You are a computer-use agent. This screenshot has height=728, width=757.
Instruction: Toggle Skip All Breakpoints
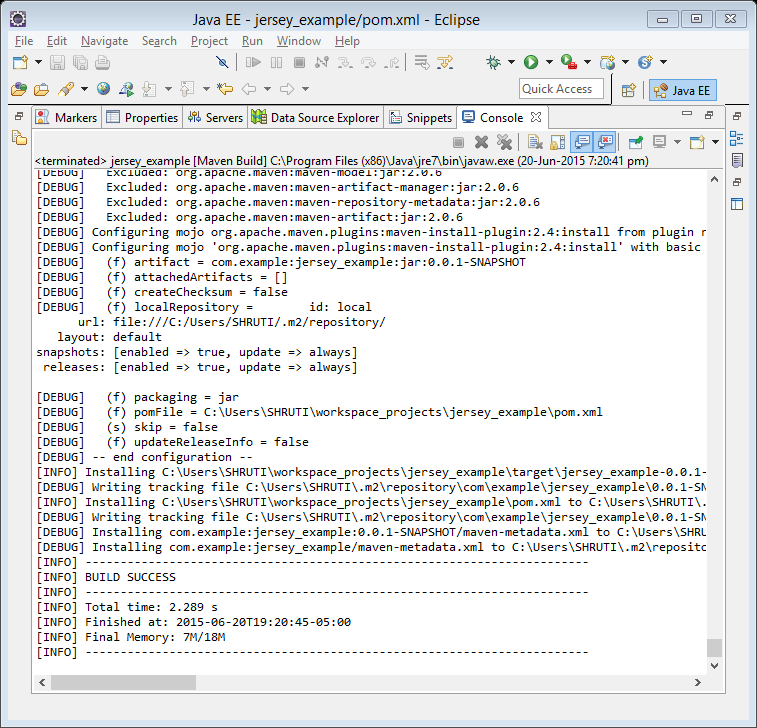pos(222,62)
